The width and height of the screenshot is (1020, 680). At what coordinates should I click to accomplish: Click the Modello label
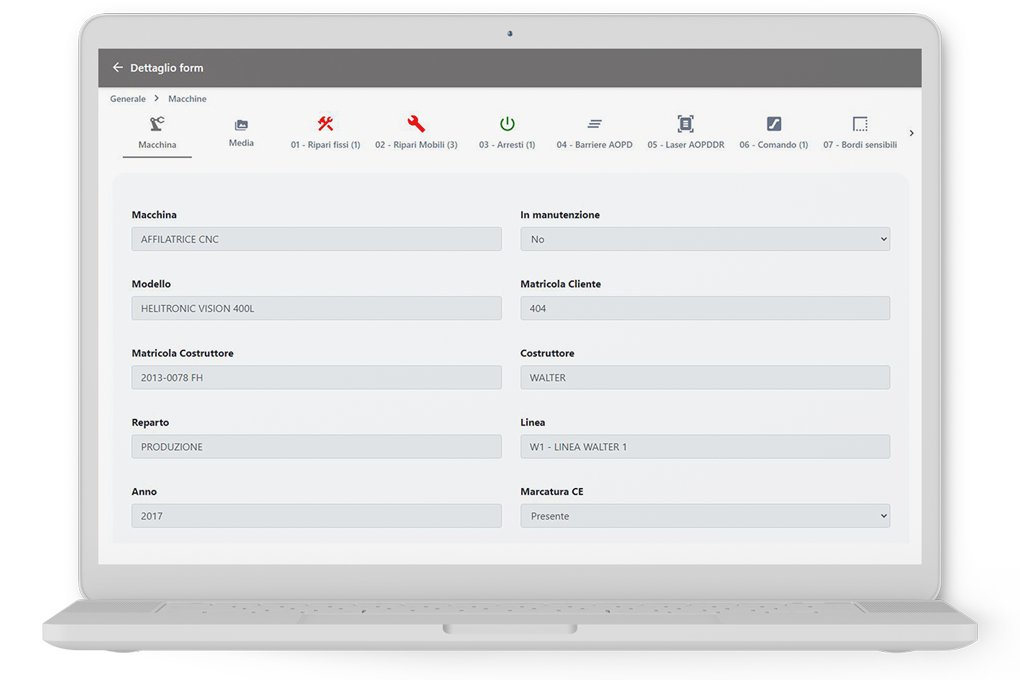point(151,284)
